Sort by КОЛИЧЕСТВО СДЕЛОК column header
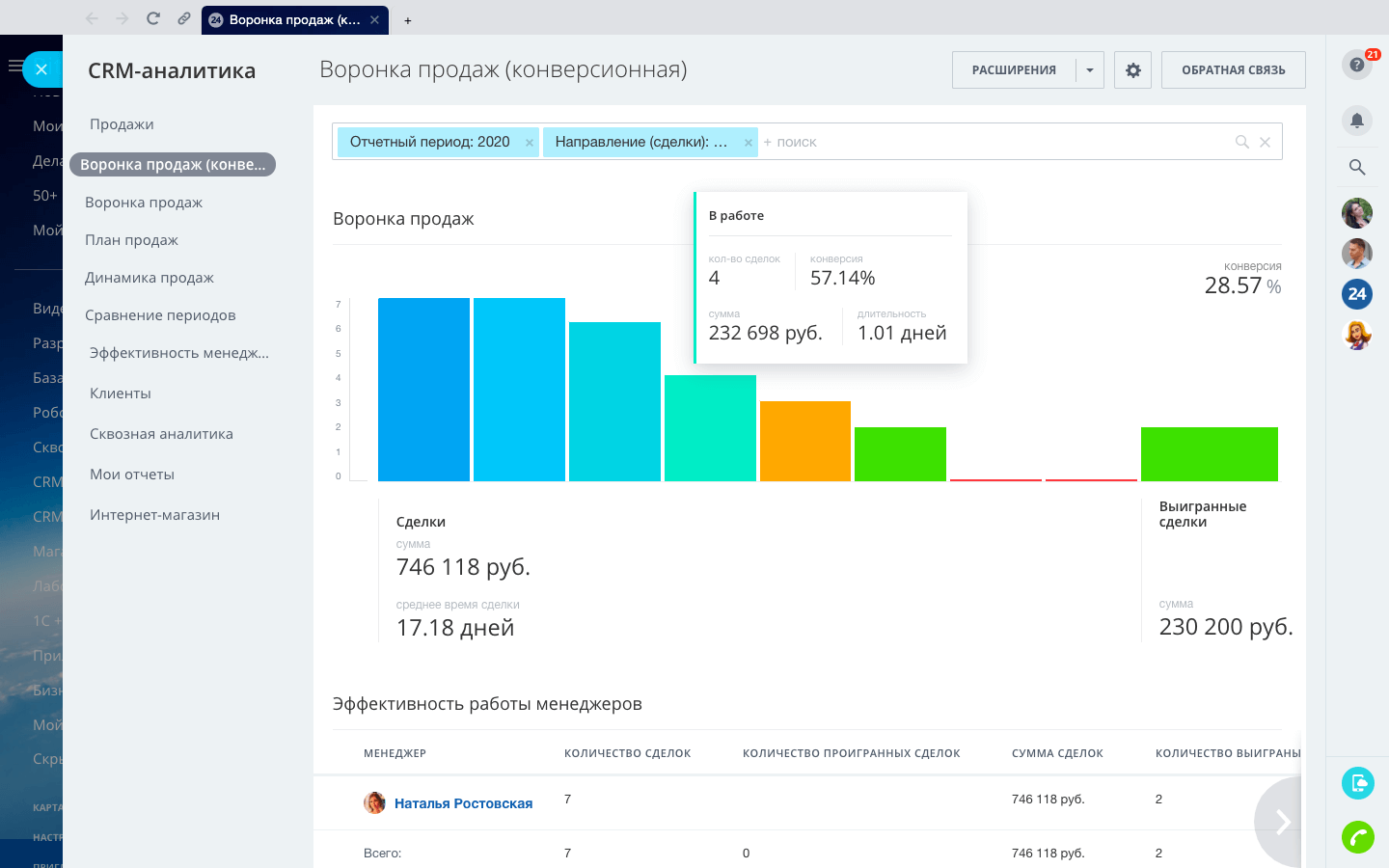 tap(627, 753)
